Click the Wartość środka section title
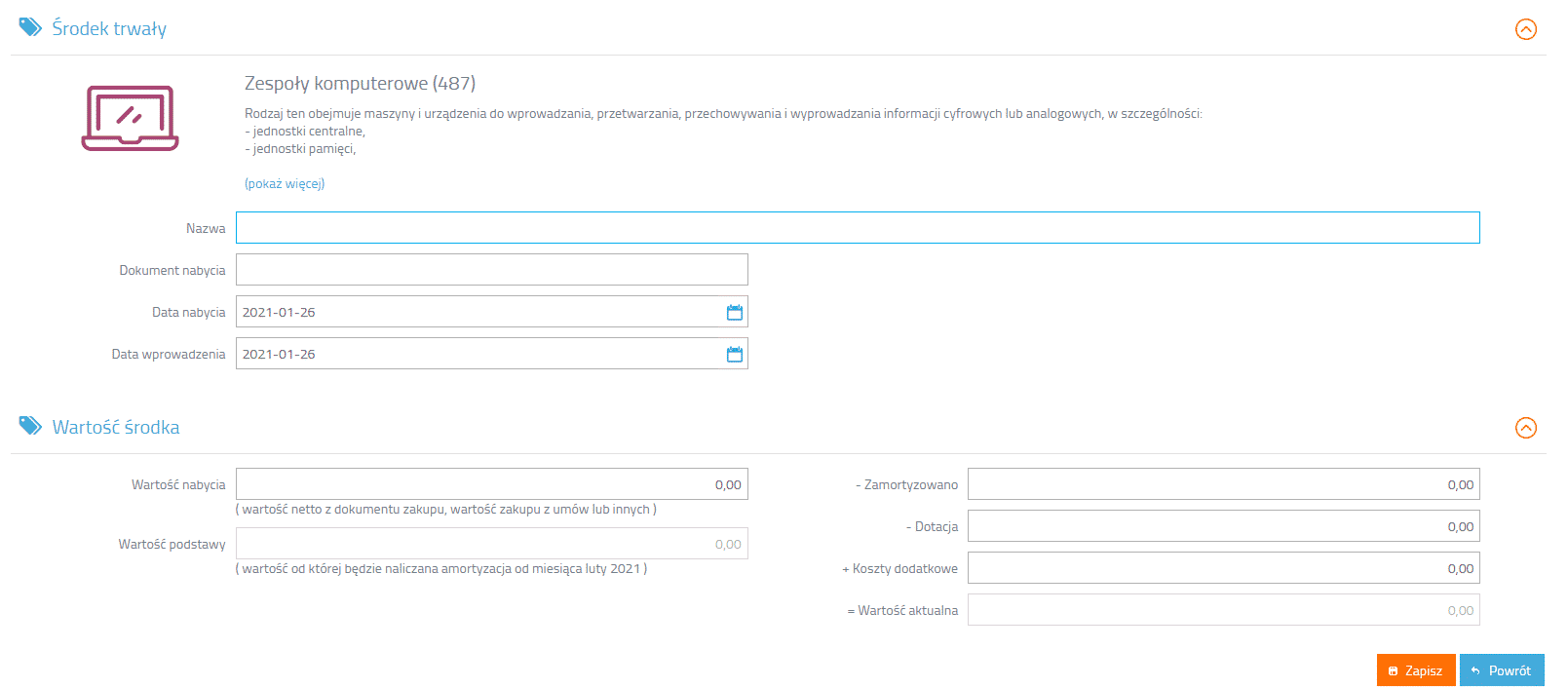 pyautogui.click(x=116, y=428)
